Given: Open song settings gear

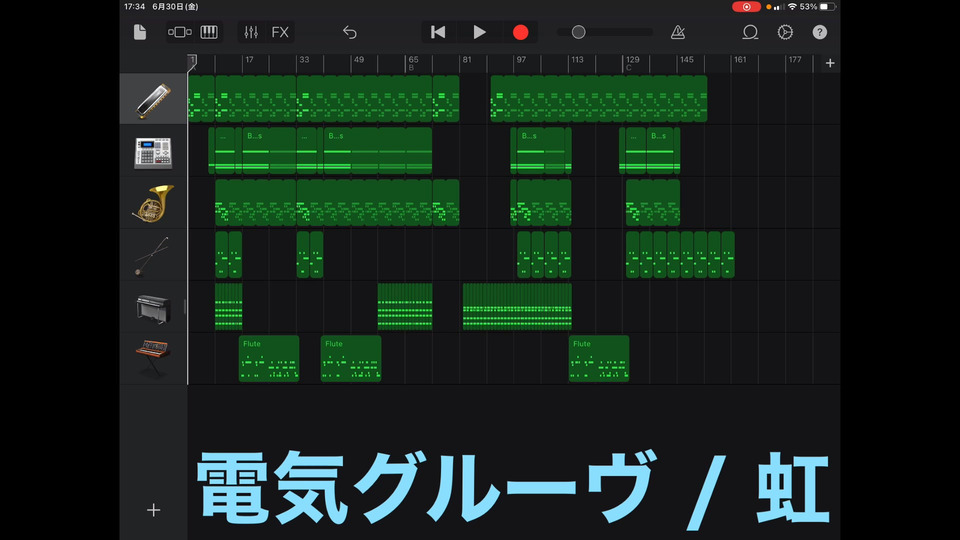Looking at the screenshot, I should coord(785,32).
